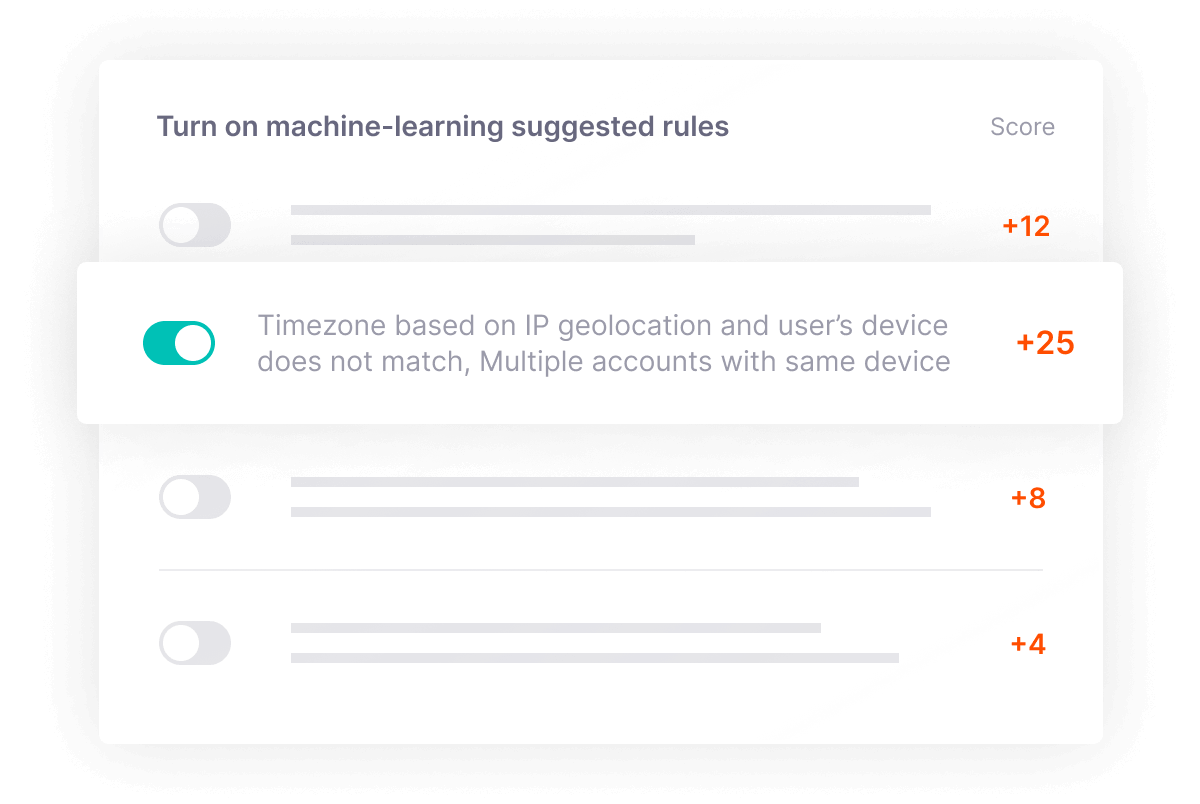The width and height of the screenshot is (1200, 804).
Task: Enable the bottom +4 rule toggle
Action: coord(195,643)
